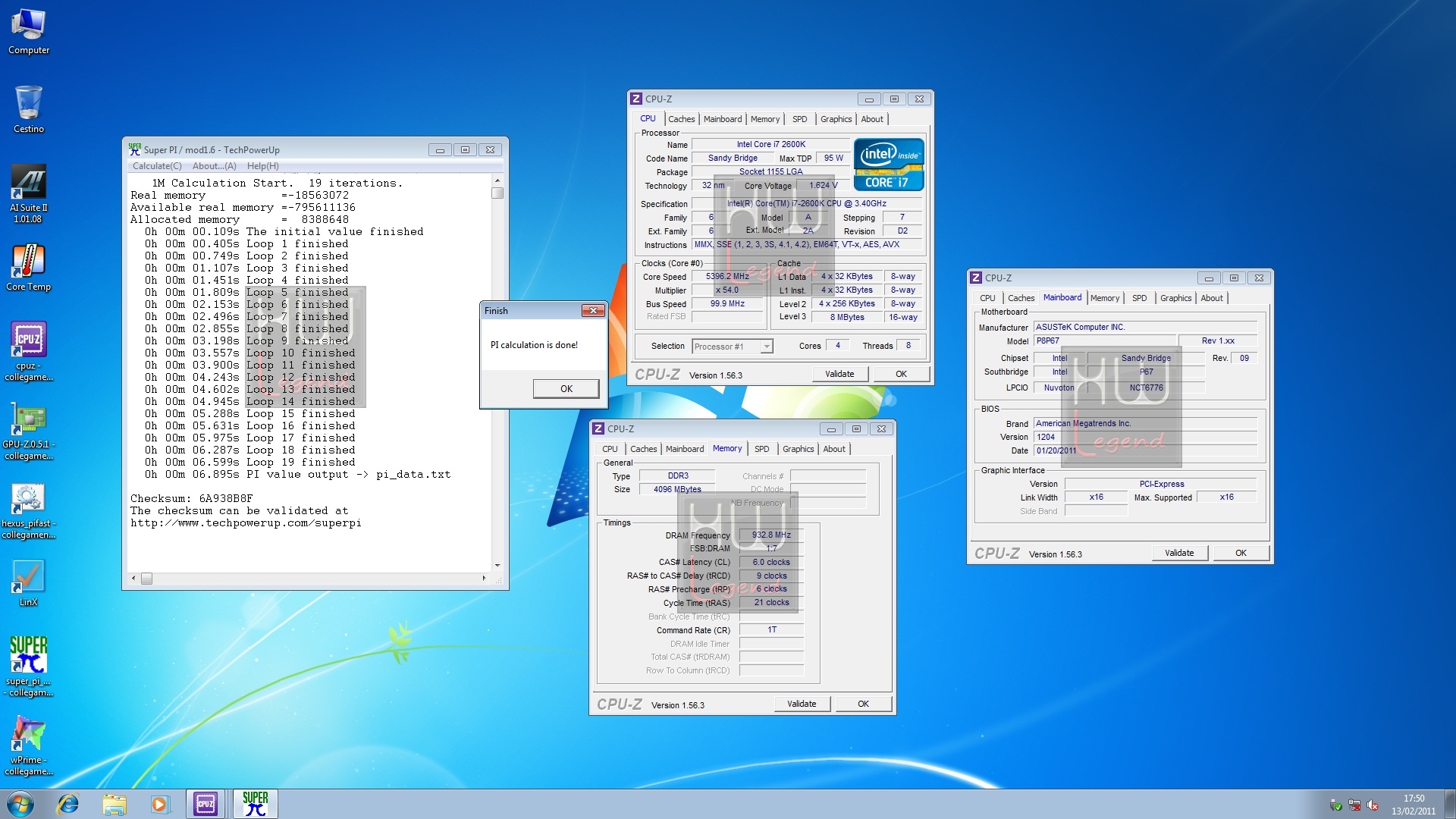Click Super PI vertical scrollbar down arrow
Viewport: 1456px width, 819px height.
497,565
